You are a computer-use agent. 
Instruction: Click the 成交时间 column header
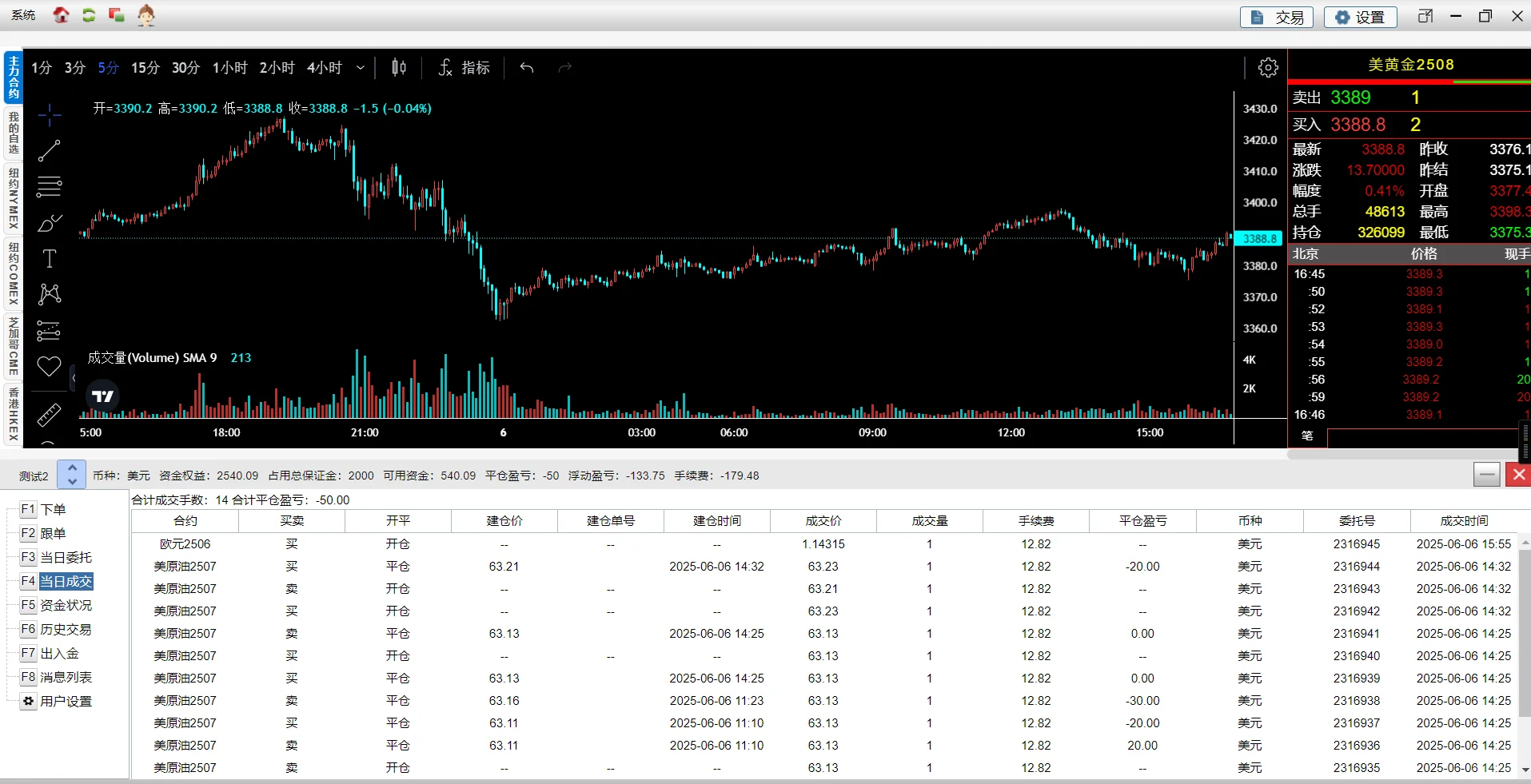(x=1464, y=521)
